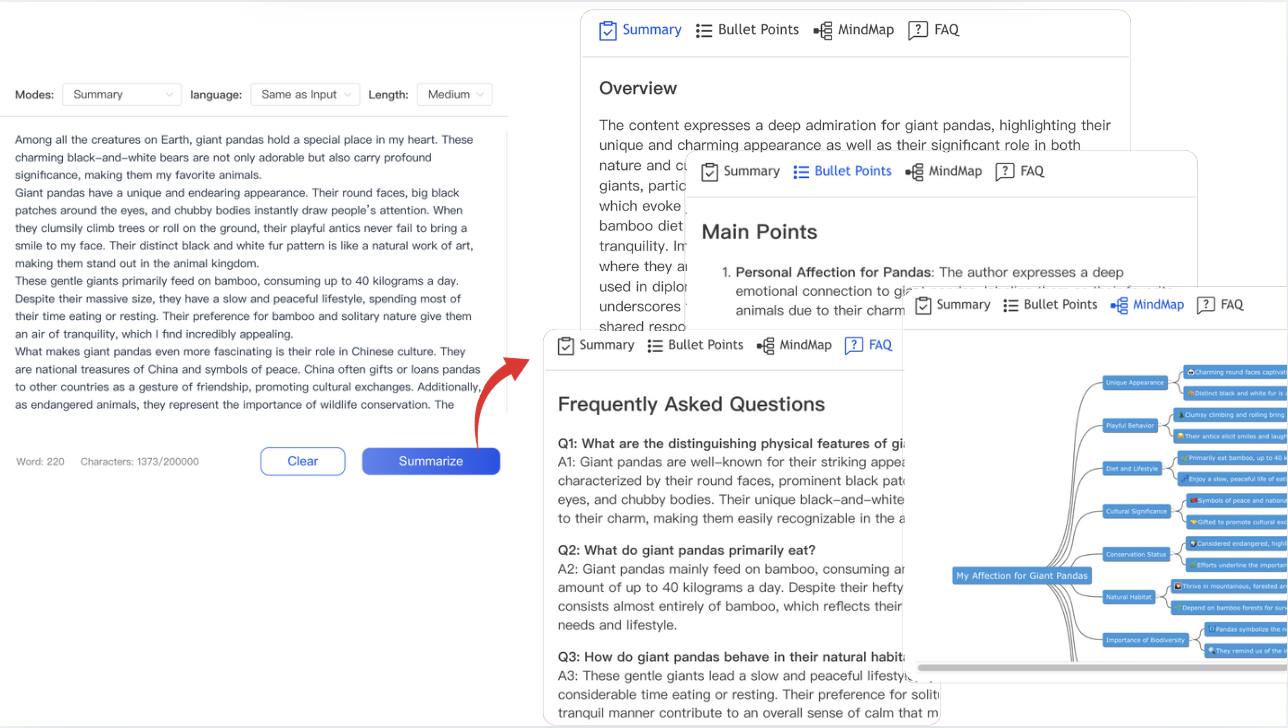The height and width of the screenshot is (728, 1288).
Task: Select the Cultural Significance mind map node
Action: (x=1136, y=511)
